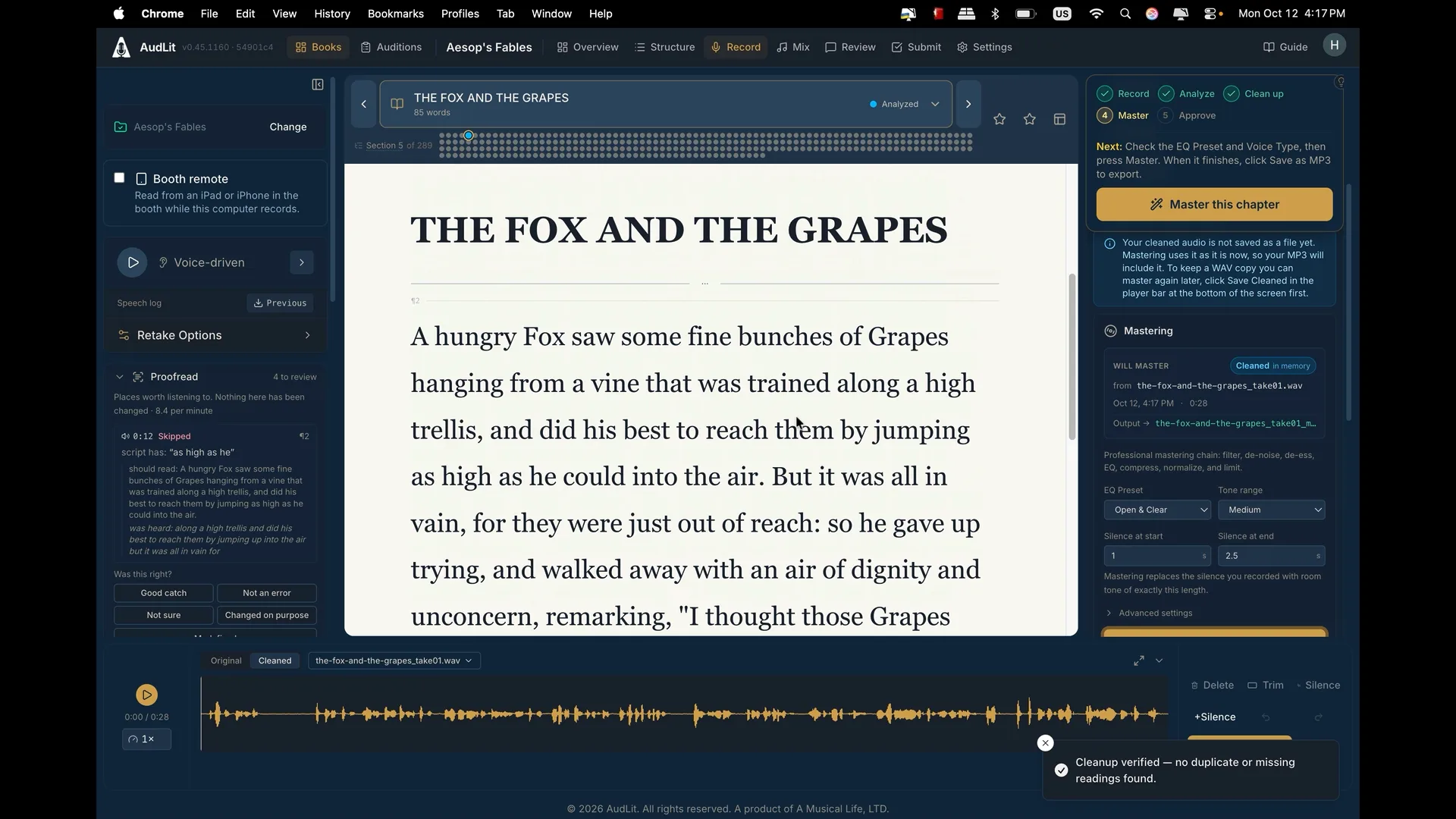Viewport: 1456px width, 819px height.
Task: Expand the waveform player to fullscreen
Action: click(x=1139, y=661)
